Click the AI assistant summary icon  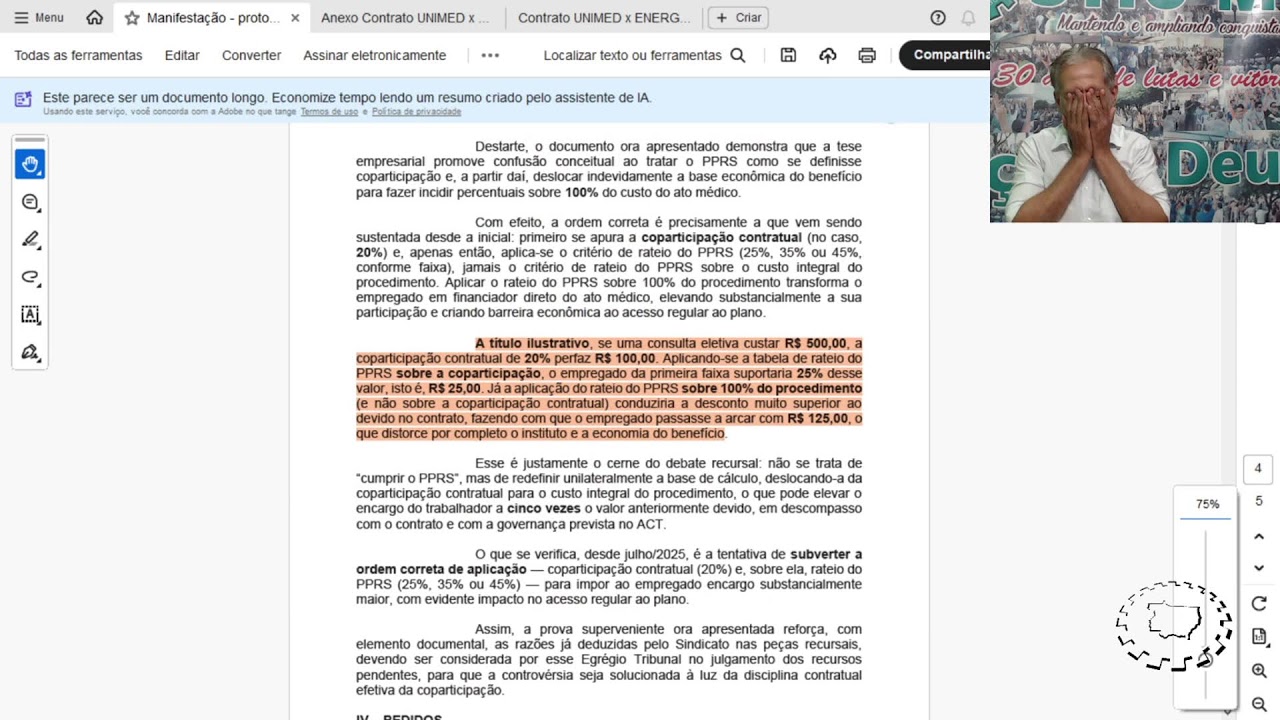click(23, 98)
